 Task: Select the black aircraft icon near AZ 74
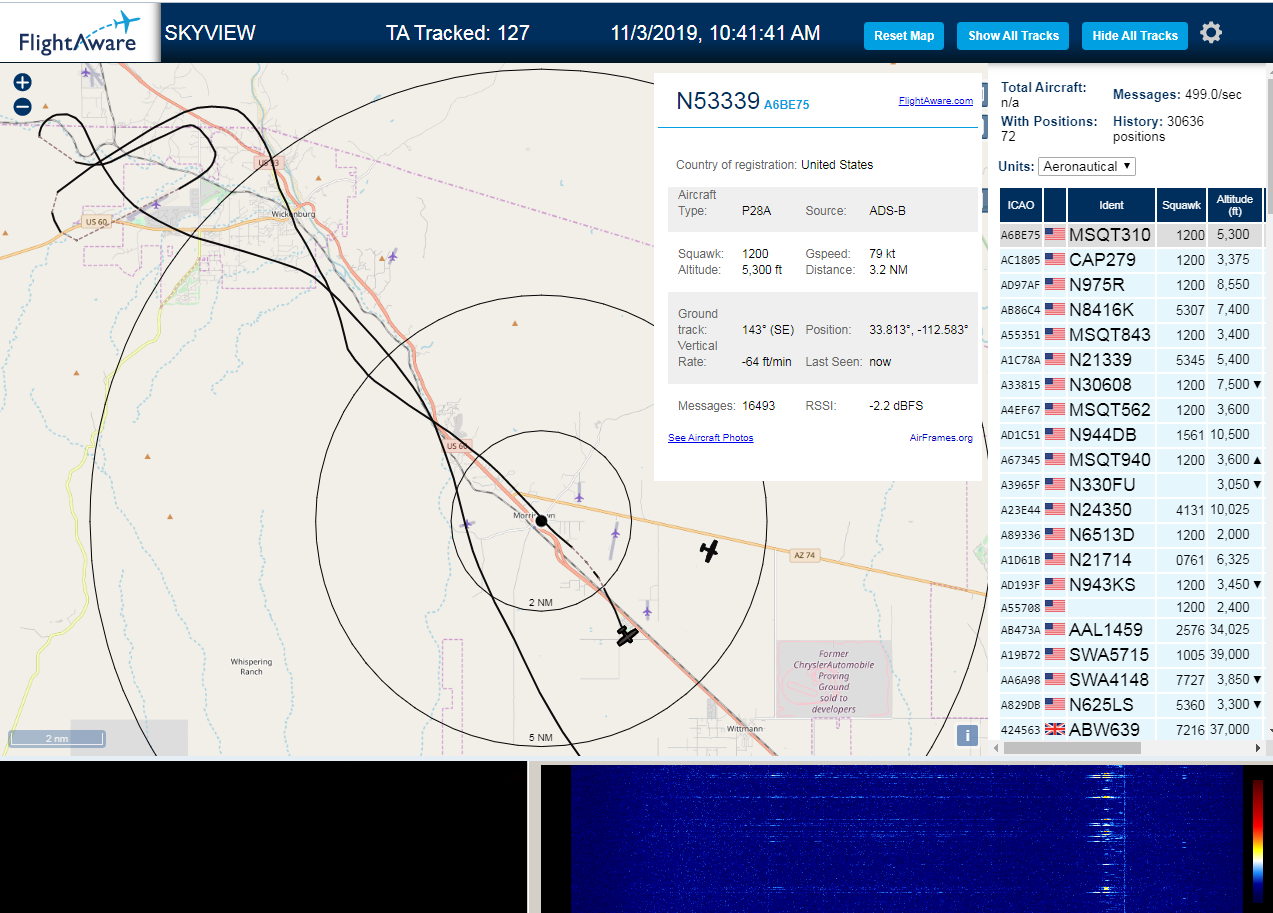(709, 551)
